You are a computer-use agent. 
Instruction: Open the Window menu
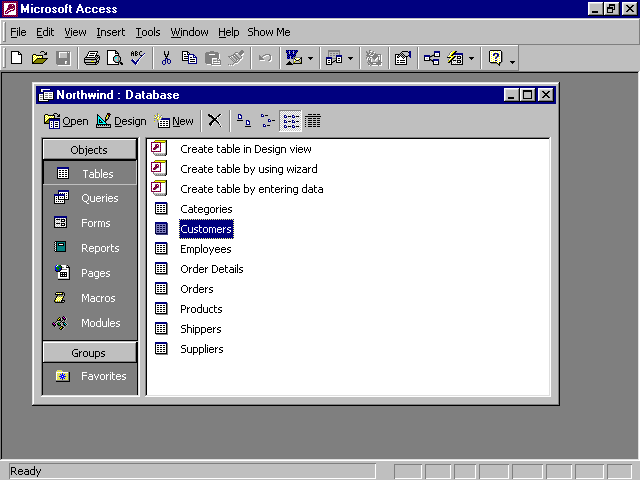click(x=189, y=32)
